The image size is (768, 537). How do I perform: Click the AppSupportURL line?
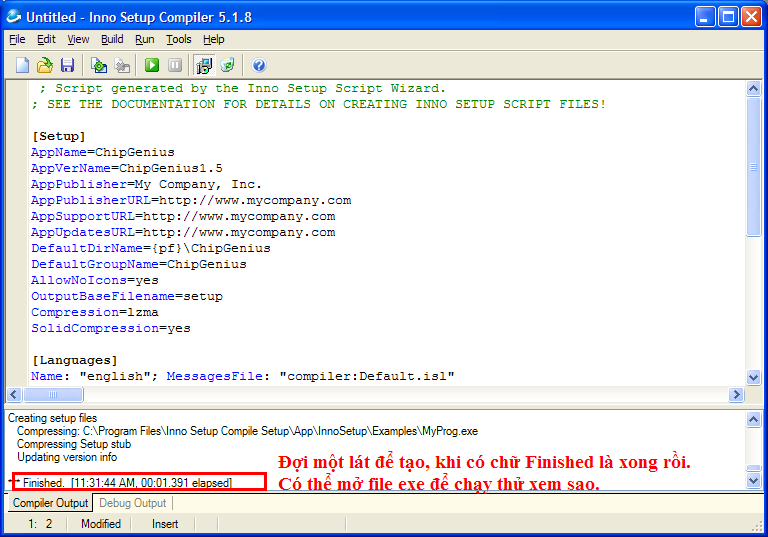pyautogui.click(x=183, y=216)
